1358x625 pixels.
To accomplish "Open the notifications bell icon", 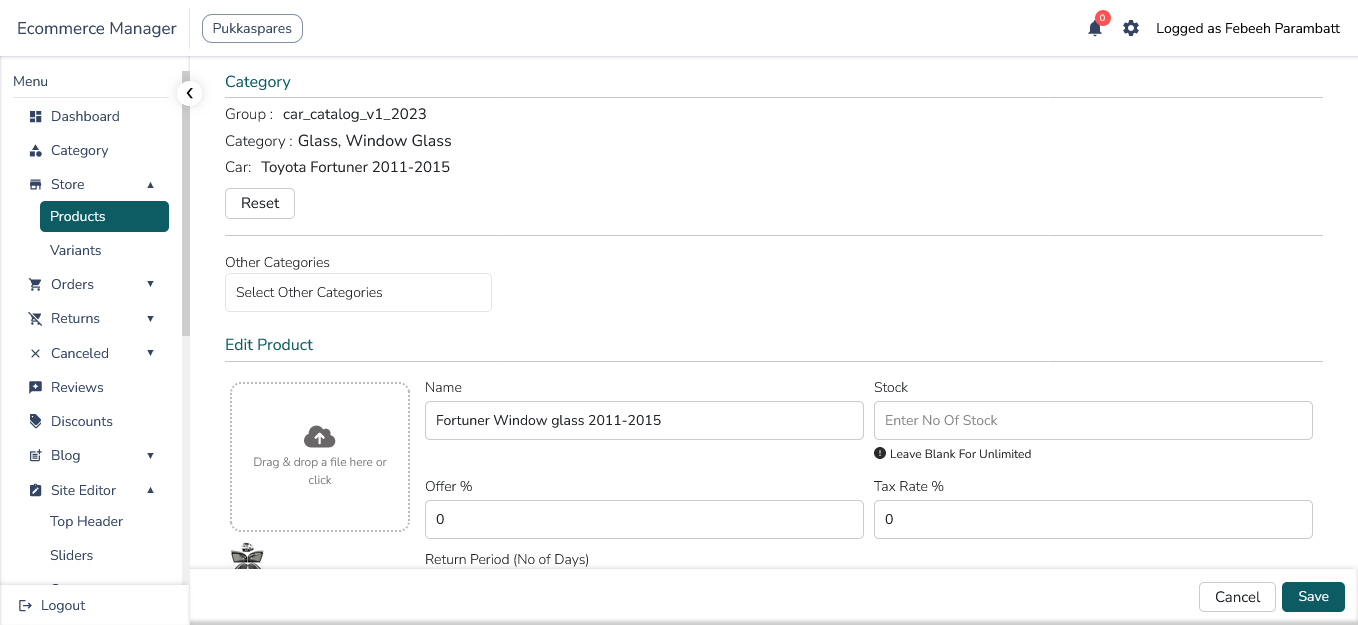I will coord(1094,29).
